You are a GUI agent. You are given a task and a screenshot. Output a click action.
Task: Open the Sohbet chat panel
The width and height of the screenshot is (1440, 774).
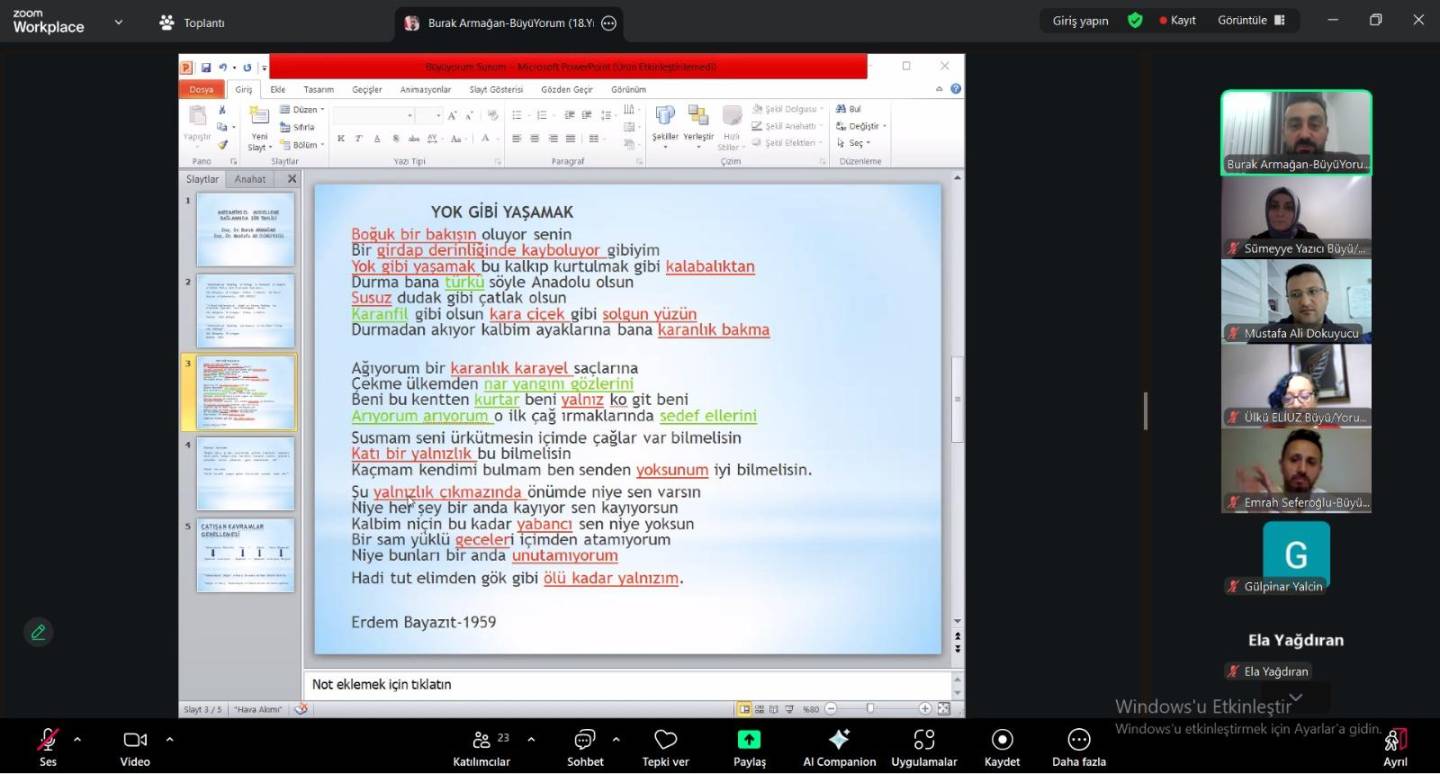tap(585, 745)
